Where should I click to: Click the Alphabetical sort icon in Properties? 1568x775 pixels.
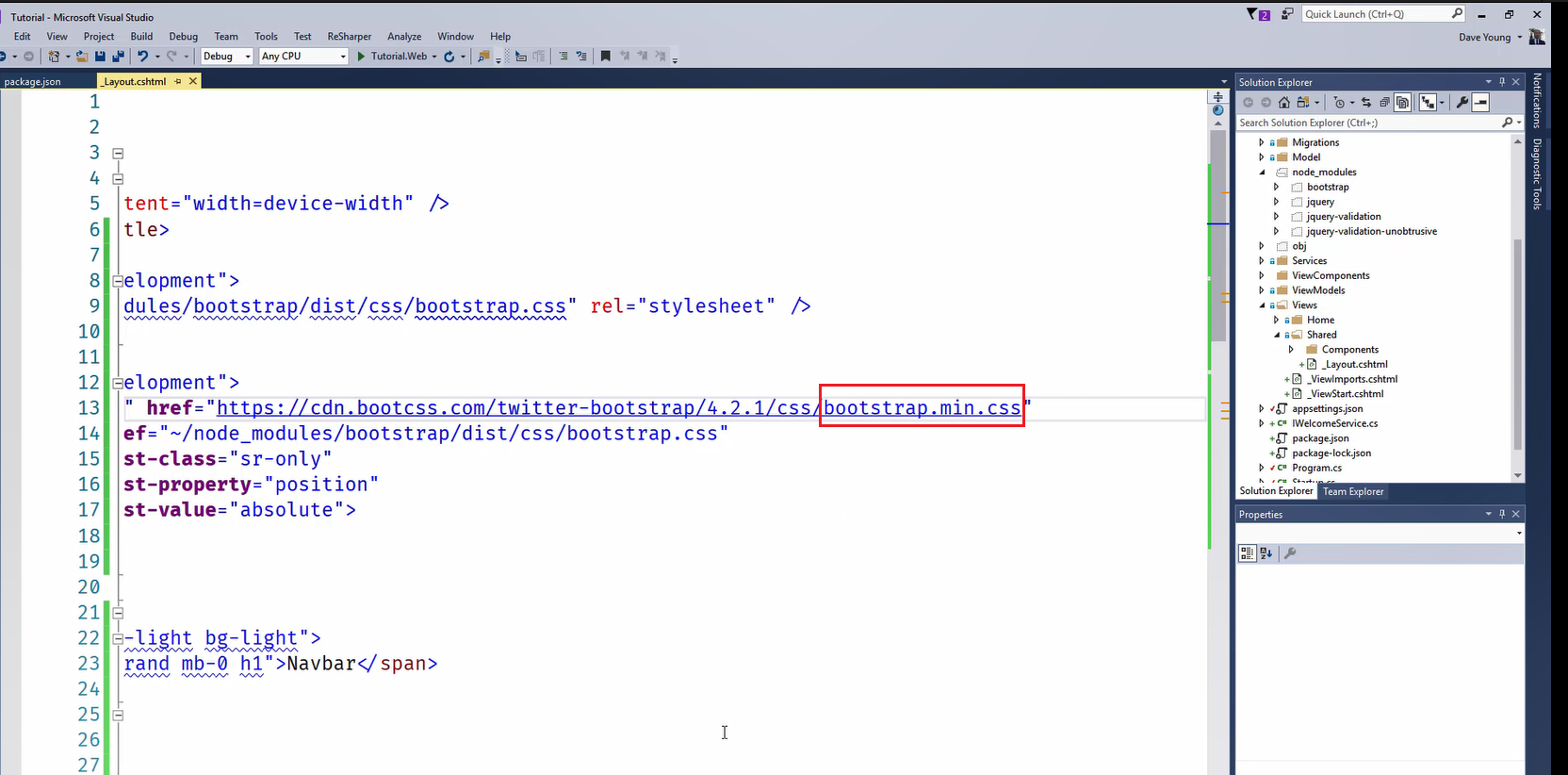1266,553
